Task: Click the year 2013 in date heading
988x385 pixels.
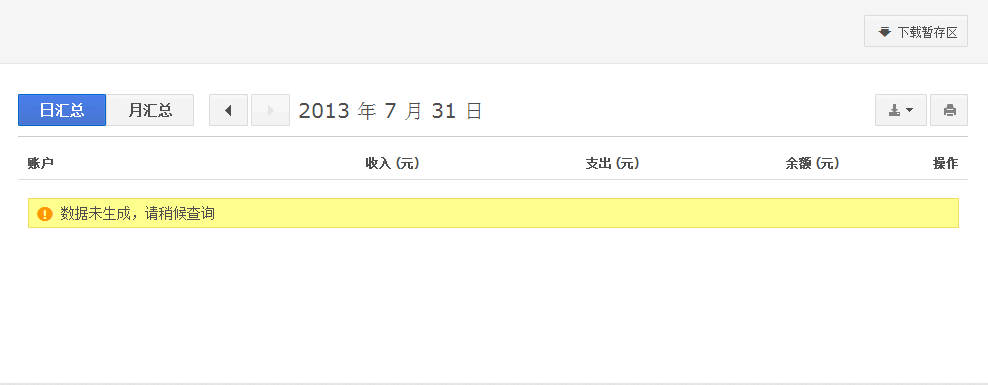Action: pos(324,111)
